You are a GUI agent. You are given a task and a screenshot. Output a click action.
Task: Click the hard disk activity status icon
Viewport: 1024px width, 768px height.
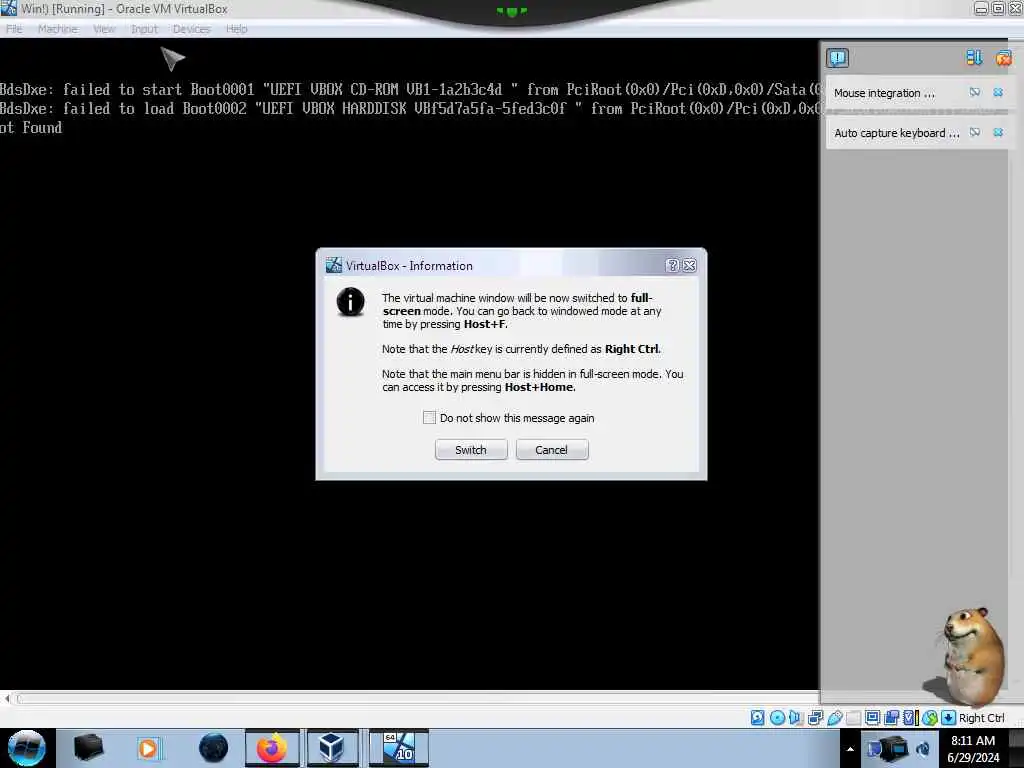coord(758,718)
